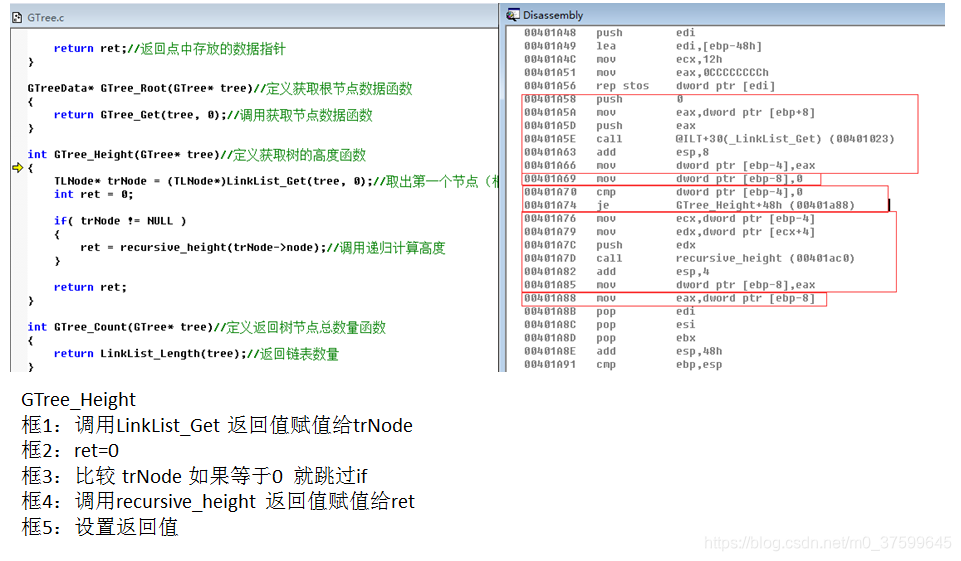Screen dimensions: 961x561
Task: Click disassembly line 00401A7C push edx
Action: coord(609,245)
